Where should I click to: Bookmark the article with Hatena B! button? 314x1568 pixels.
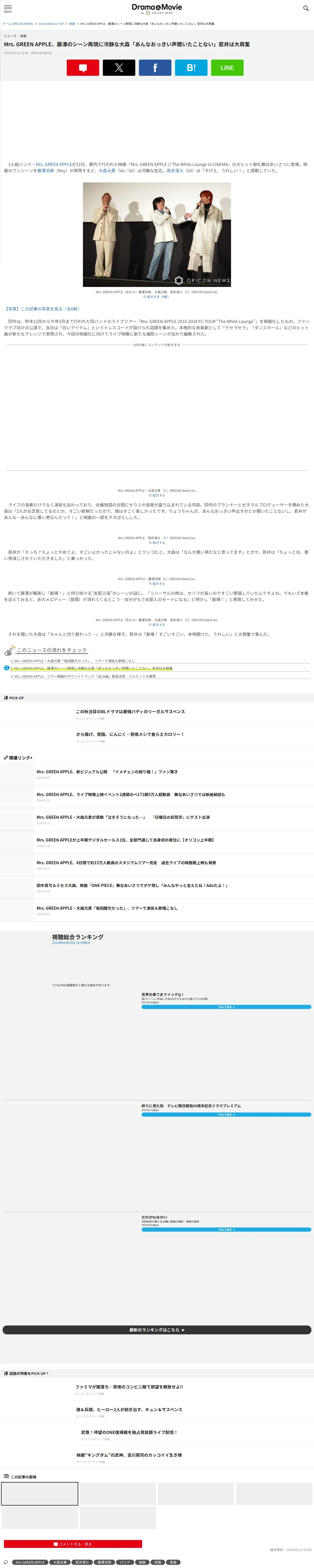tap(191, 68)
